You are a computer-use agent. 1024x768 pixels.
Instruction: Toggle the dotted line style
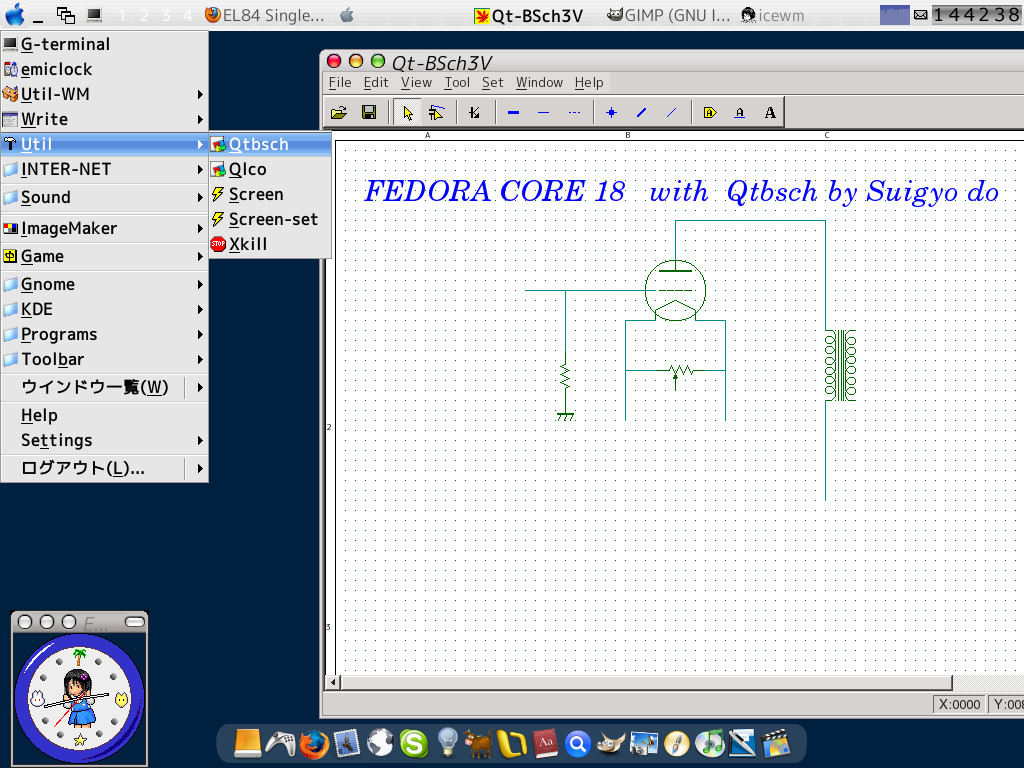573,112
